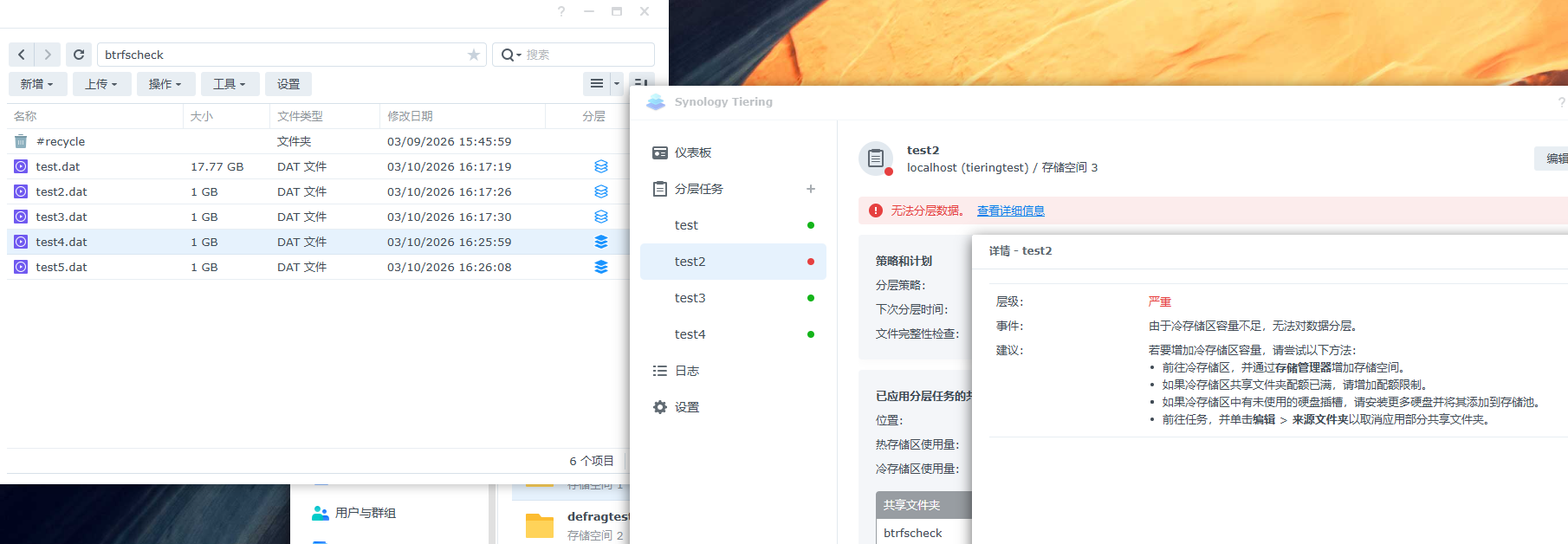Click the 查看详细信息 link
This screenshot has width=1568, height=544.
[x=1010, y=210]
